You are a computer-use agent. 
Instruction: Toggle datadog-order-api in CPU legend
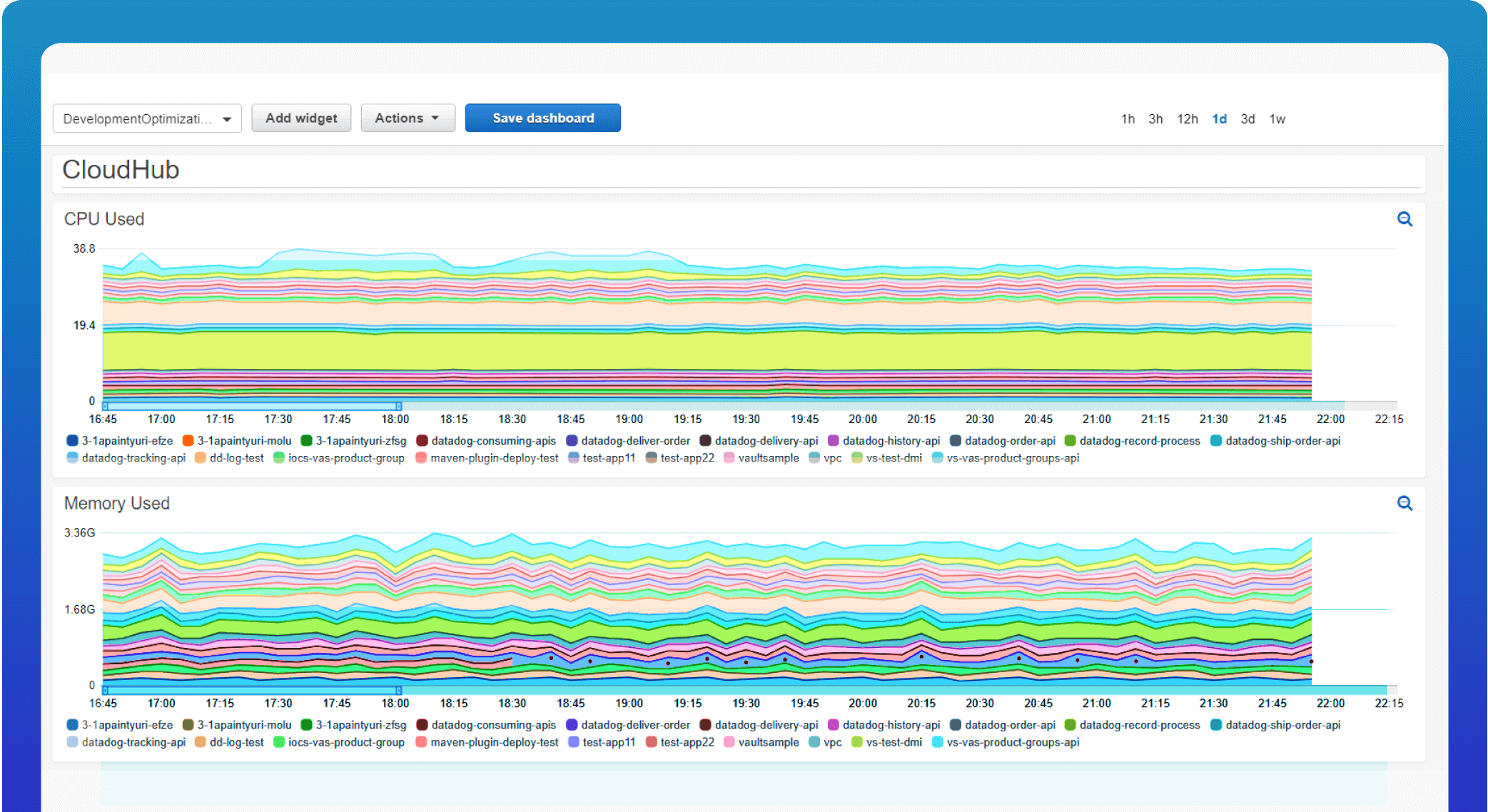point(1003,441)
